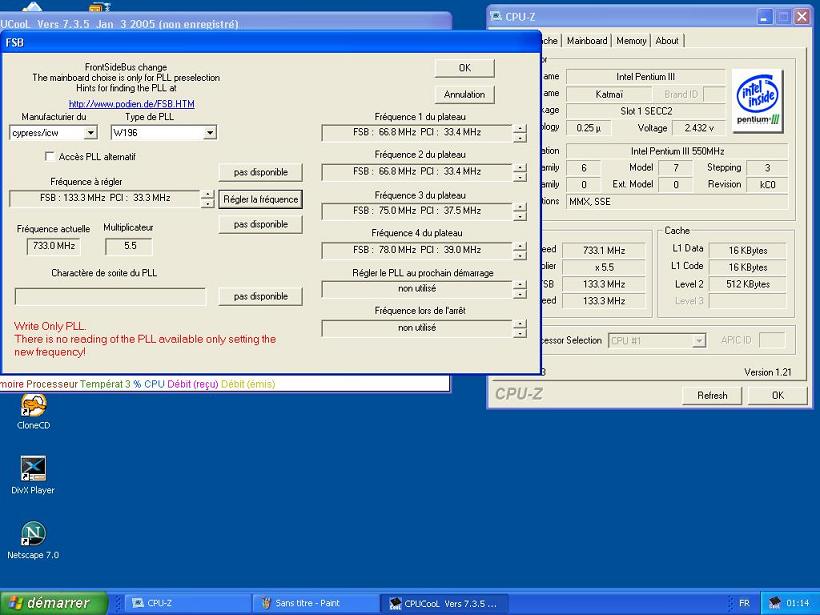This screenshot has width=820, height=615.
Task: Step up Fréquence 3 du plateau
Action: tap(520, 207)
